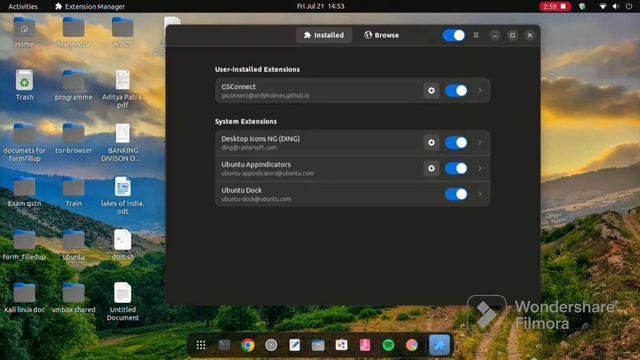The width and height of the screenshot is (640, 360).
Task: Select the WBCS folder on desktop
Action: (x=122, y=32)
